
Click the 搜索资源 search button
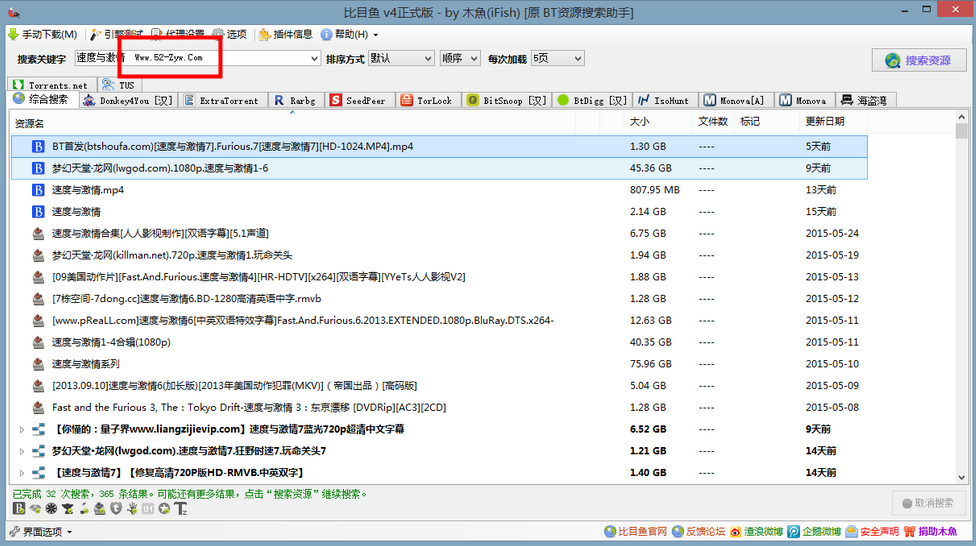pyautogui.click(x=918, y=60)
